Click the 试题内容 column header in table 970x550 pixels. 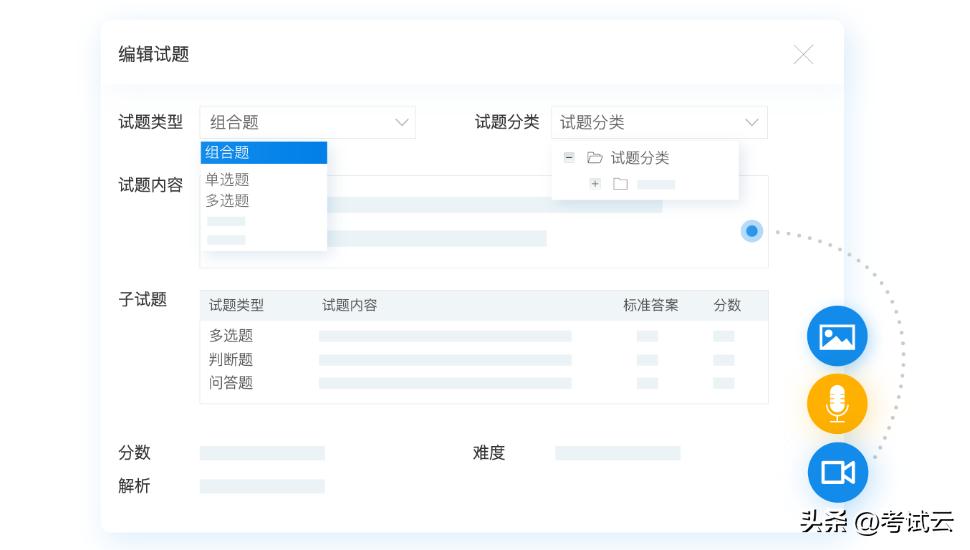[x=350, y=306]
